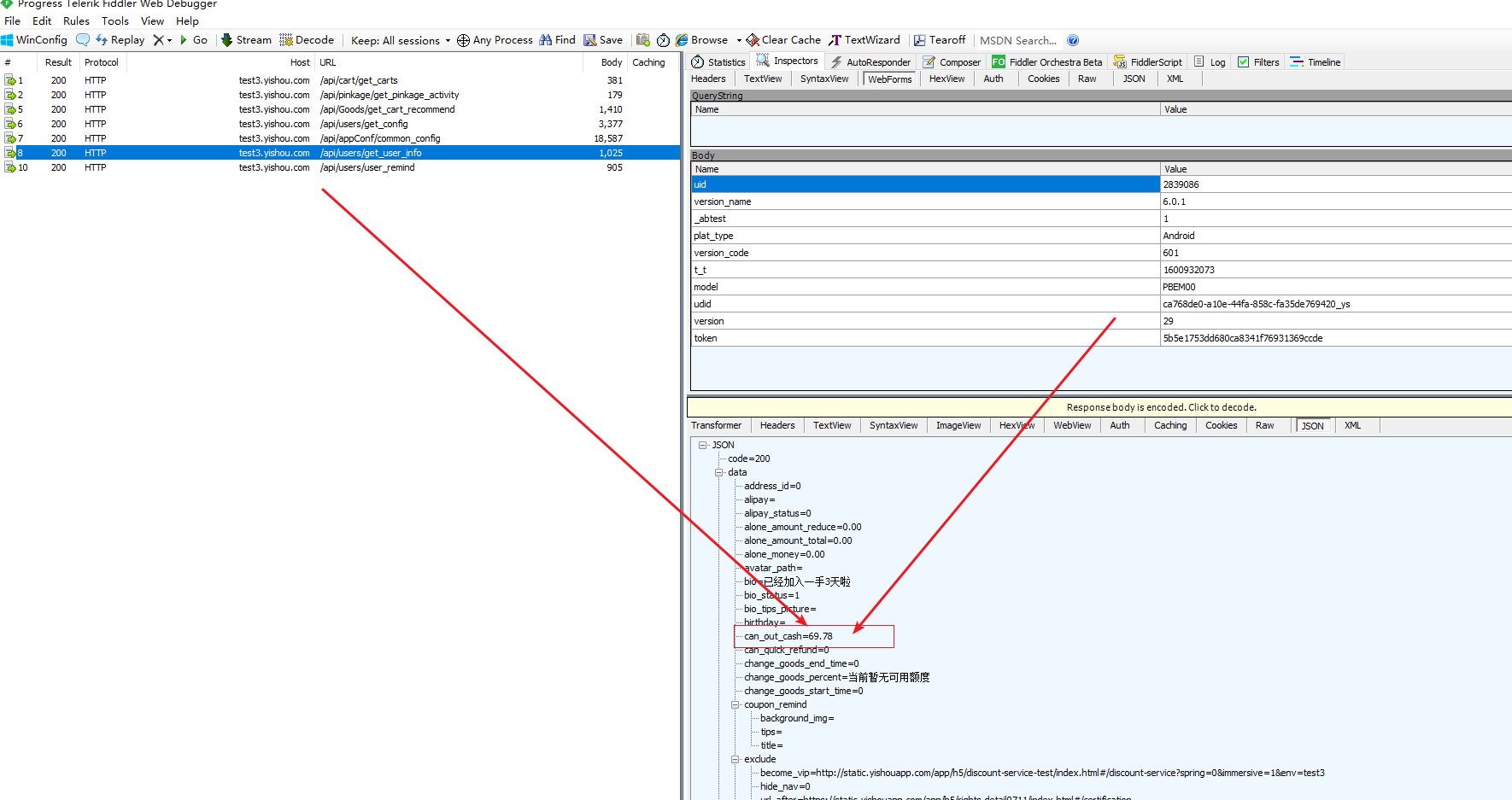Select response ImageView tab
The image size is (1512, 800).
tap(958, 425)
